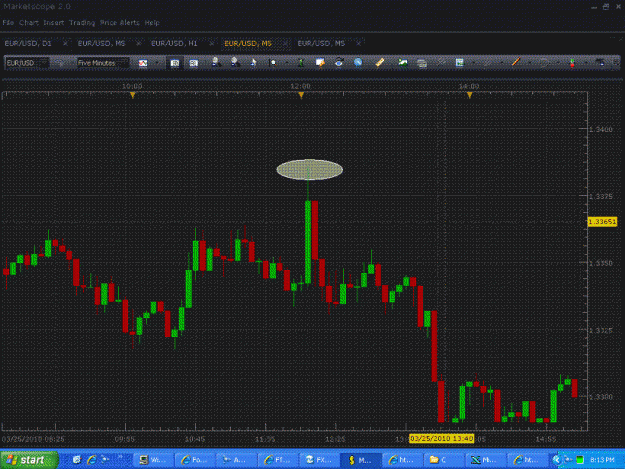Click the blue globe icon

pos(358,62)
